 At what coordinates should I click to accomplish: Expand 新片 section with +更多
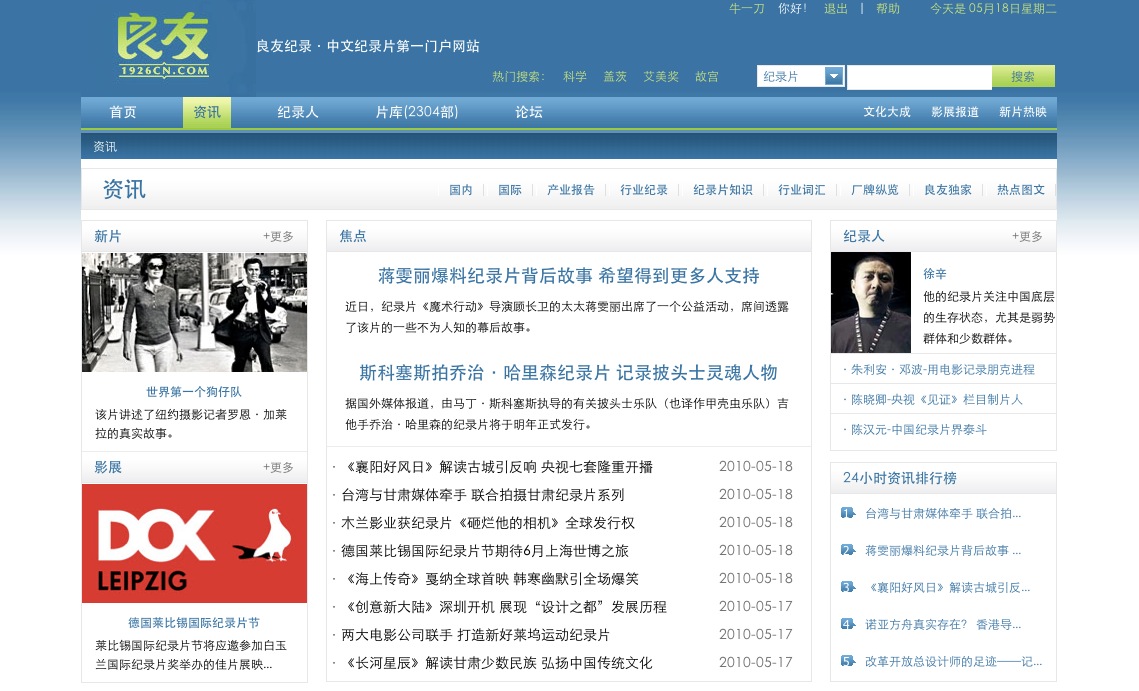tap(278, 237)
